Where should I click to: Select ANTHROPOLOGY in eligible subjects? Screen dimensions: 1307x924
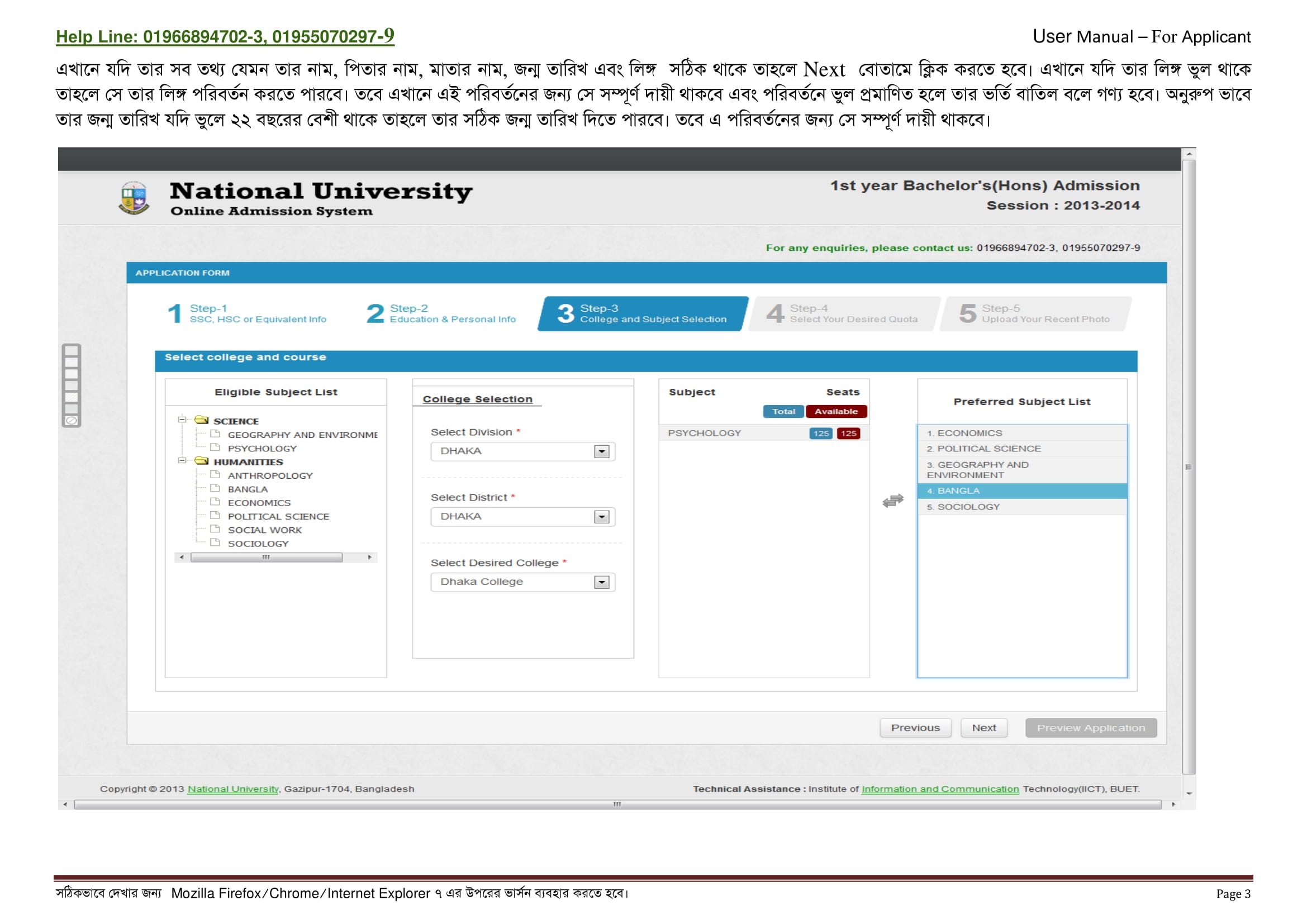point(270,475)
